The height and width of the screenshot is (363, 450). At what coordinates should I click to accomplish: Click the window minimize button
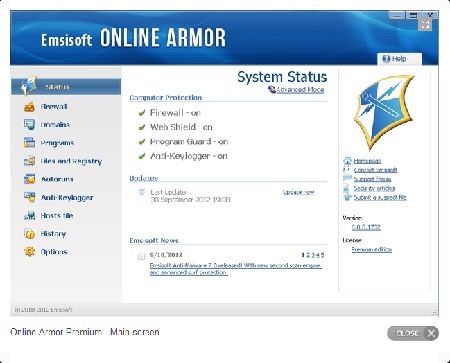coord(397,15)
